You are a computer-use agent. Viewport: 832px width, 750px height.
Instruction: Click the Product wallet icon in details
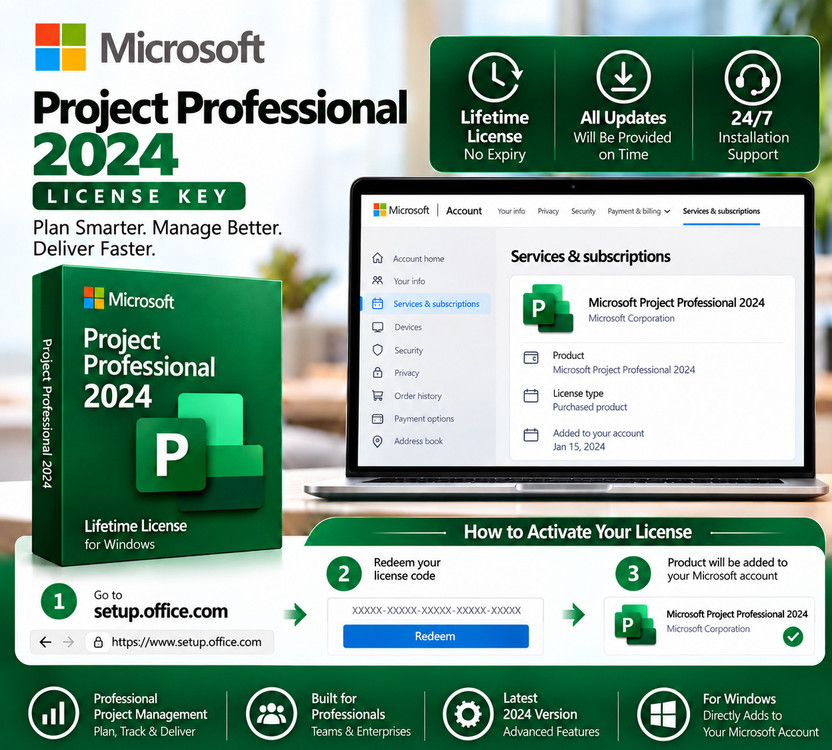point(531,358)
